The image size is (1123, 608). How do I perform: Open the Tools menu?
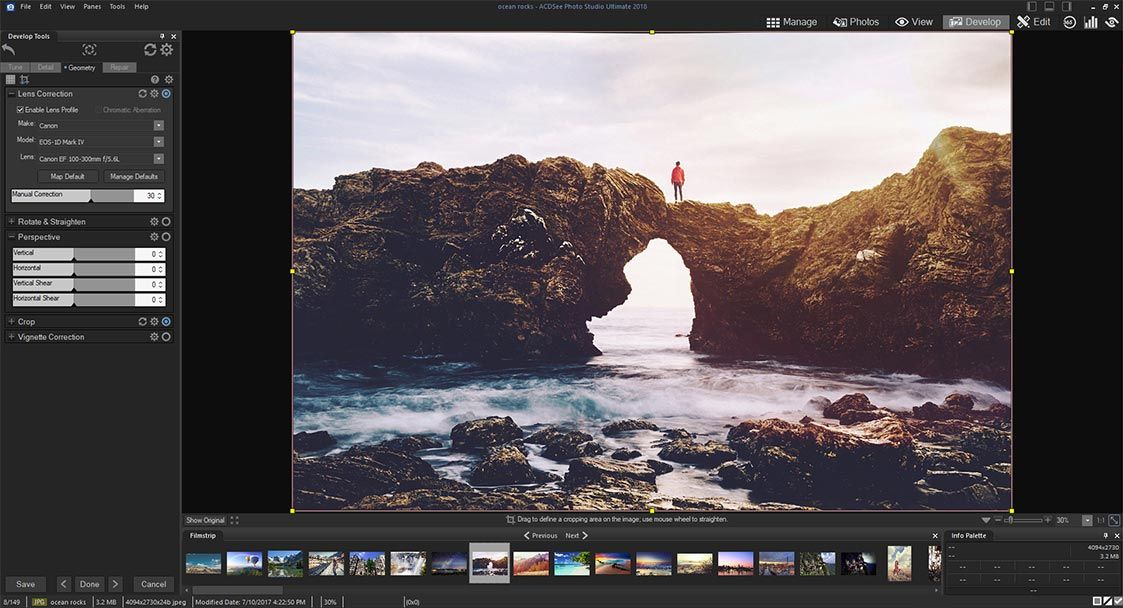(x=117, y=5)
